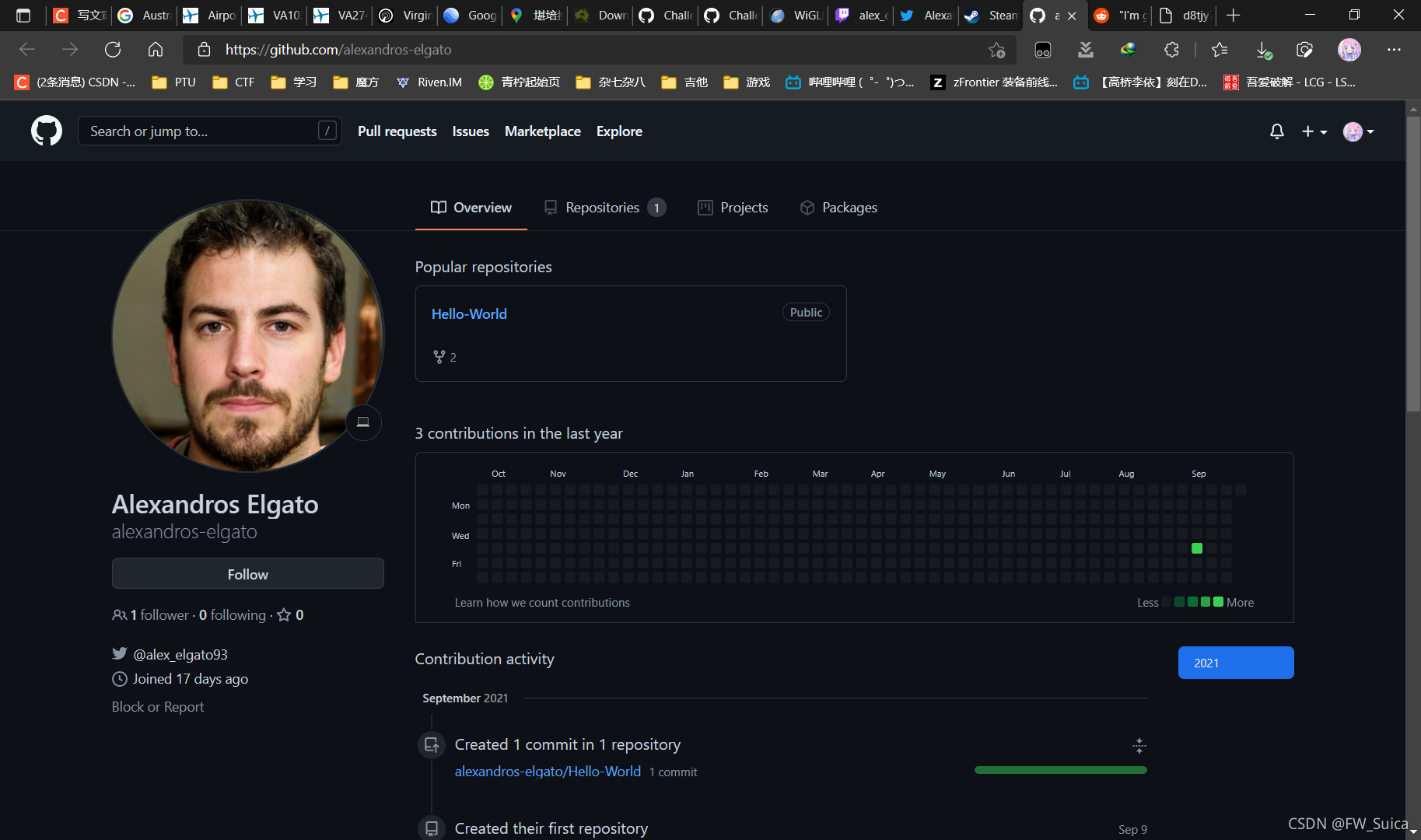Add this page to favorites star
The width and height of the screenshot is (1421, 840).
(997, 50)
